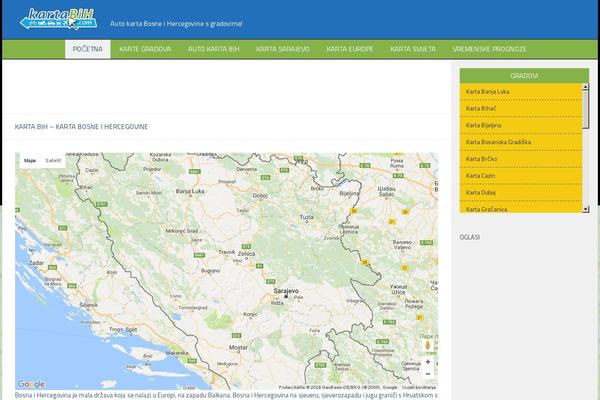Open Karta Bosanska Gradiška link
This screenshot has width=600, height=400.
pyautogui.click(x=521, y=142)
